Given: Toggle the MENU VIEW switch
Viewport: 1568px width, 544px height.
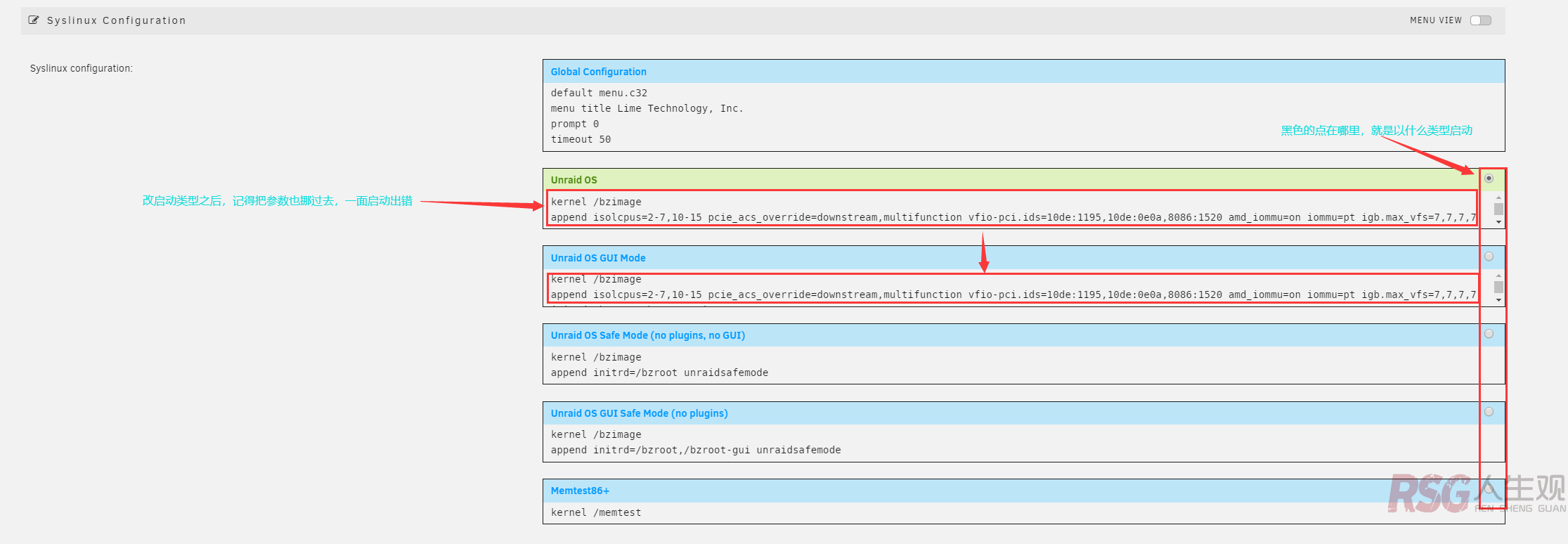Looking at the screenshot, I should coord(1481,20).
